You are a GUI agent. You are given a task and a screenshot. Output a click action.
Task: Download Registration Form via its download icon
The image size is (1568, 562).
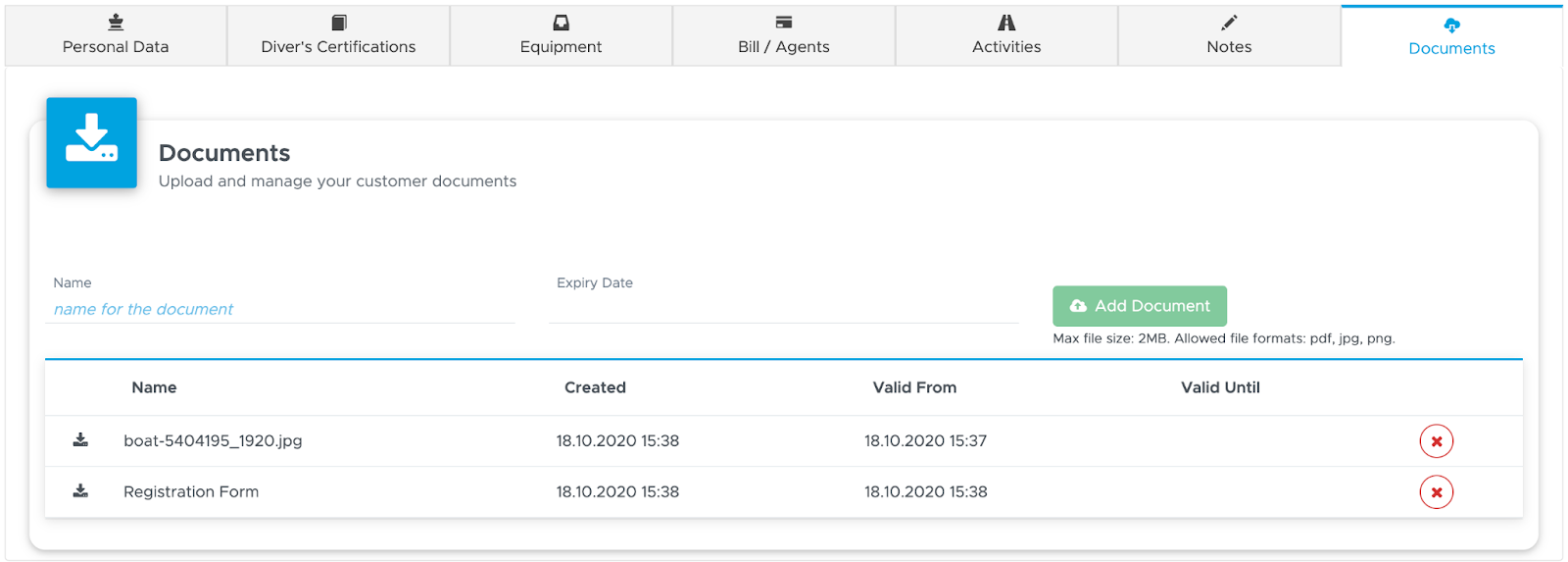80,490
